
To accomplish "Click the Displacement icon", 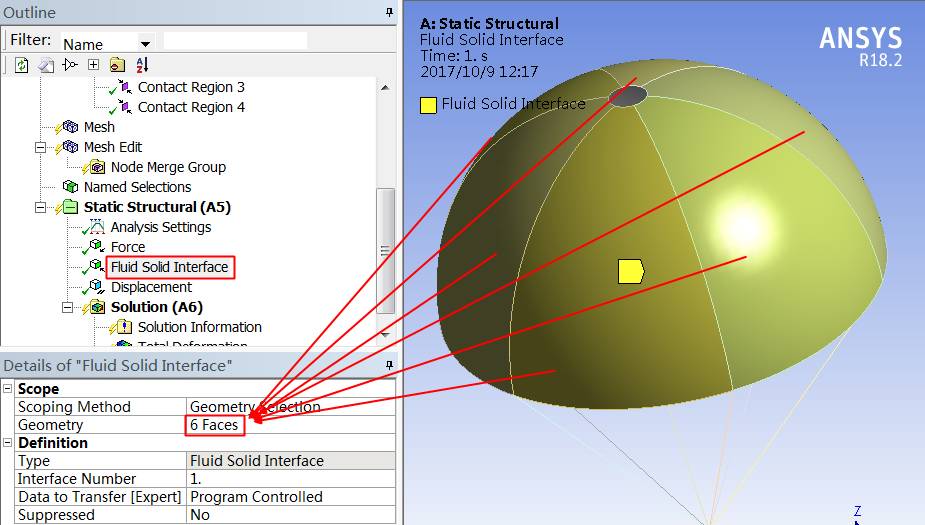I will 97,287.
